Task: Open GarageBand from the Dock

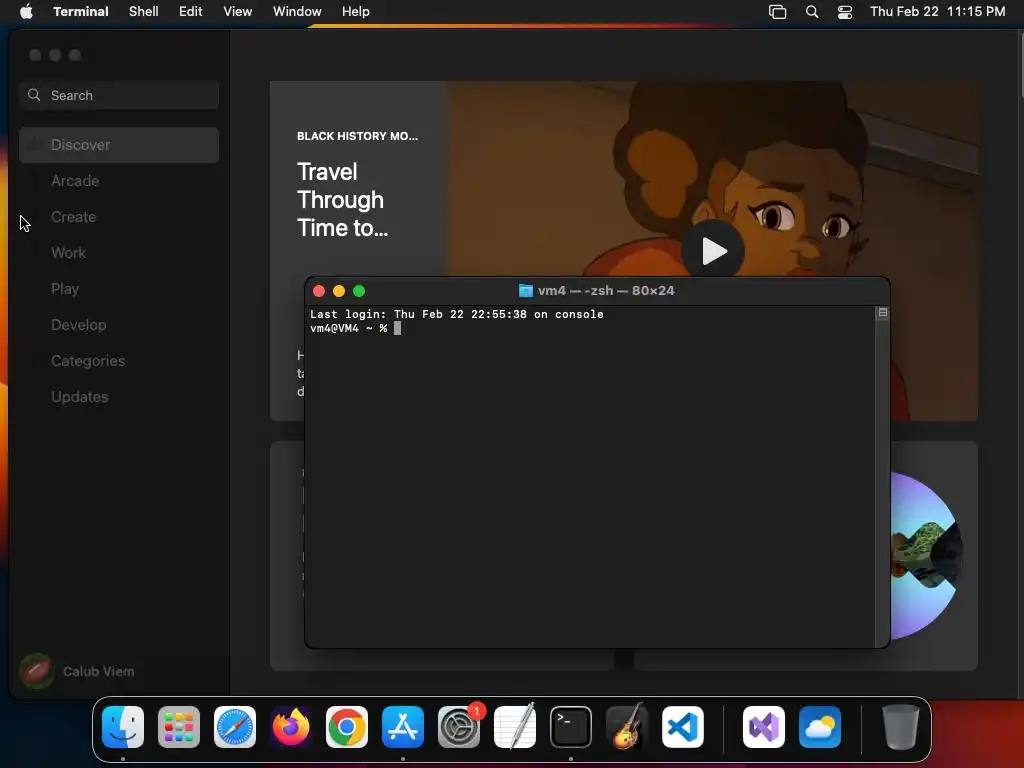Action: coord(627,727)
